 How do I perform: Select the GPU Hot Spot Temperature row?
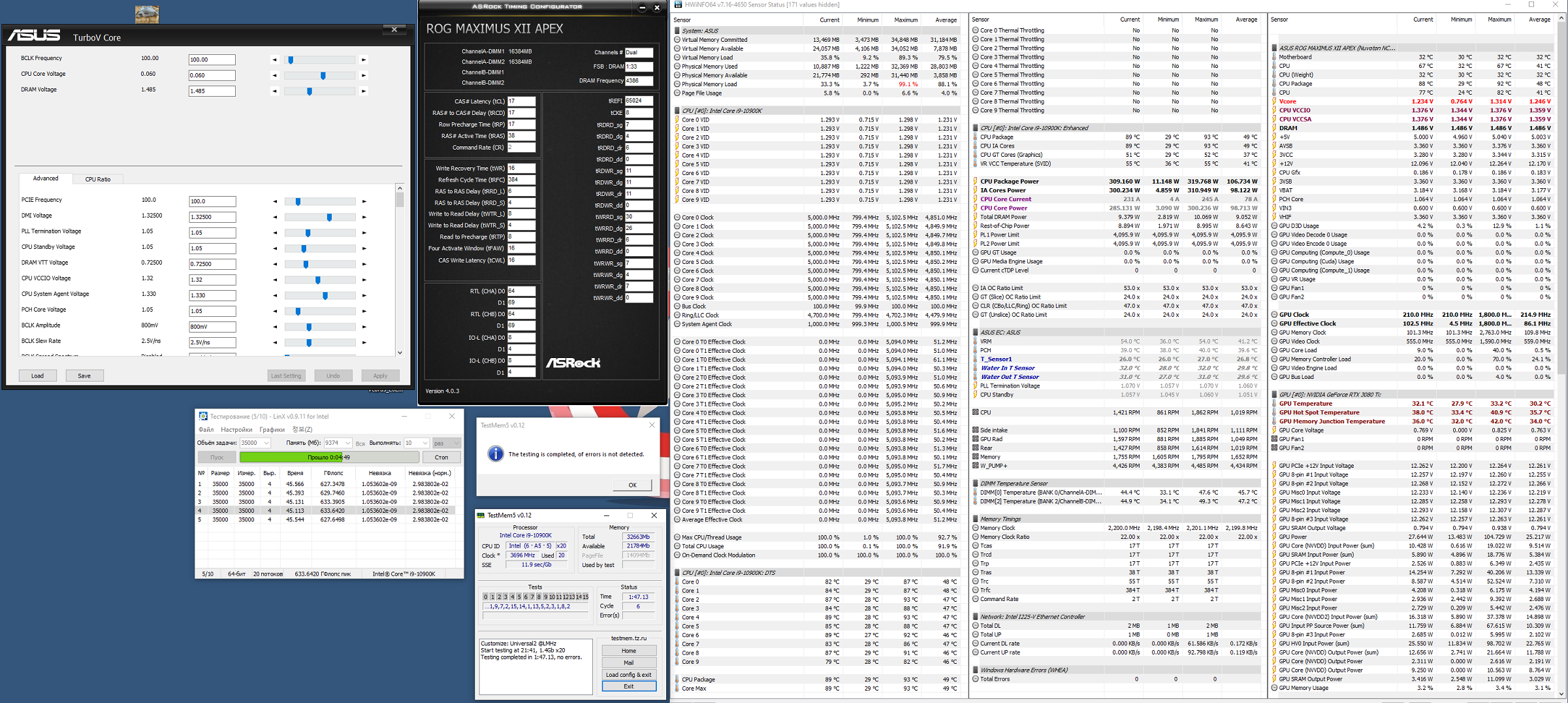(x=1414, y=412)
